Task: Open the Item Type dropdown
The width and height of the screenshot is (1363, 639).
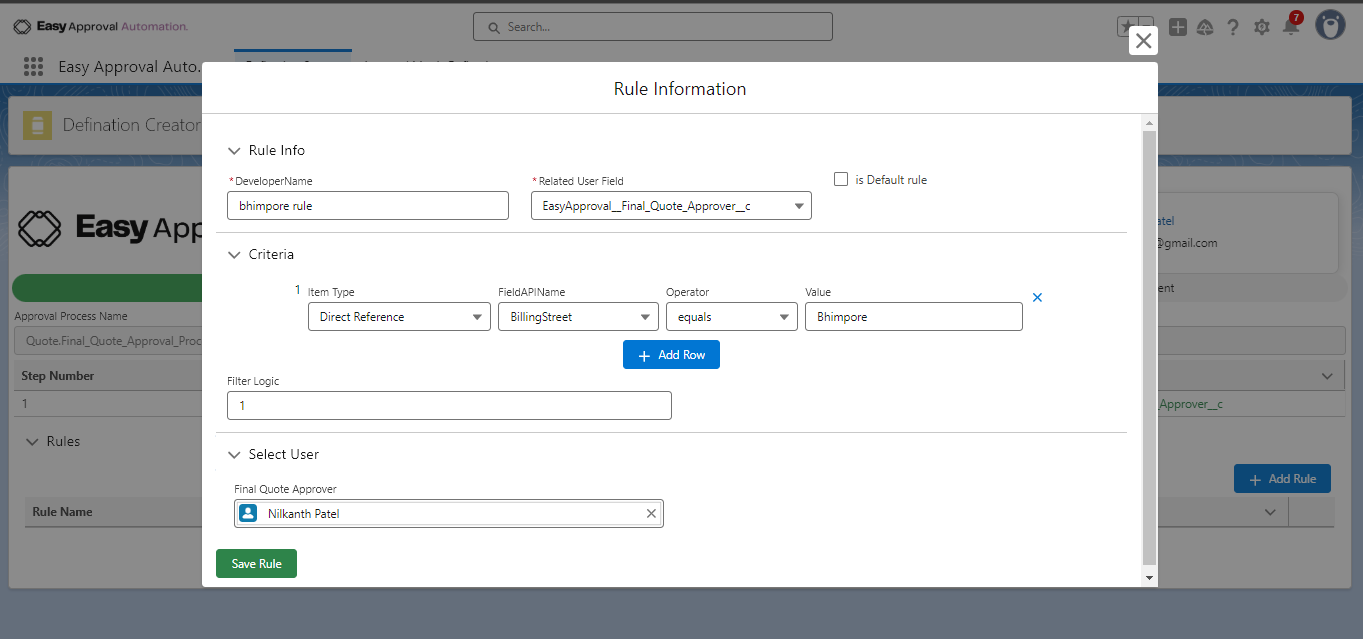Action: tap(398, 317)
